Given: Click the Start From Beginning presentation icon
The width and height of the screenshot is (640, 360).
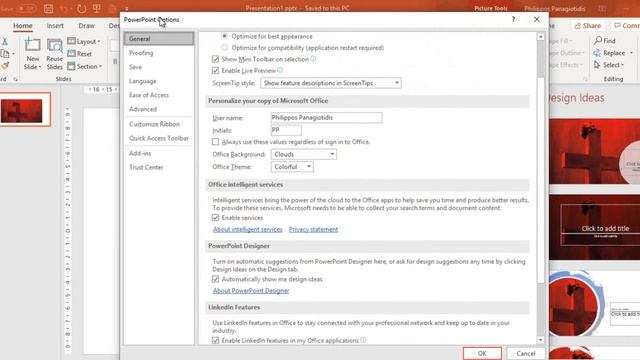Looking at the screenshot, I should coord(97,8).
